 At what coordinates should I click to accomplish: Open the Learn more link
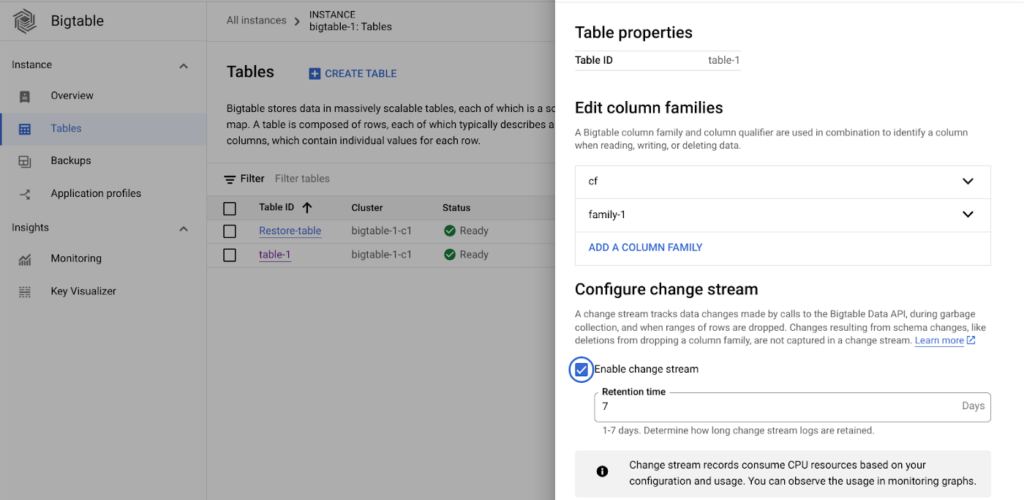(939, 341)
